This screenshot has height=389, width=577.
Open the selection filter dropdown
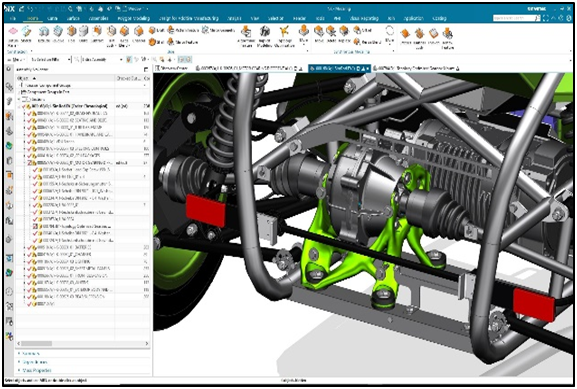pos(50,59)
